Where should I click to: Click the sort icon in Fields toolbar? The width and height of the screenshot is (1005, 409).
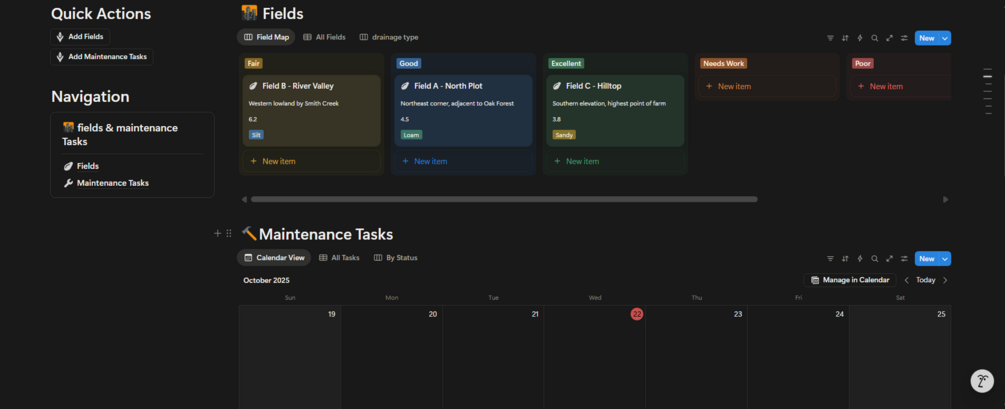pos(845,38)
